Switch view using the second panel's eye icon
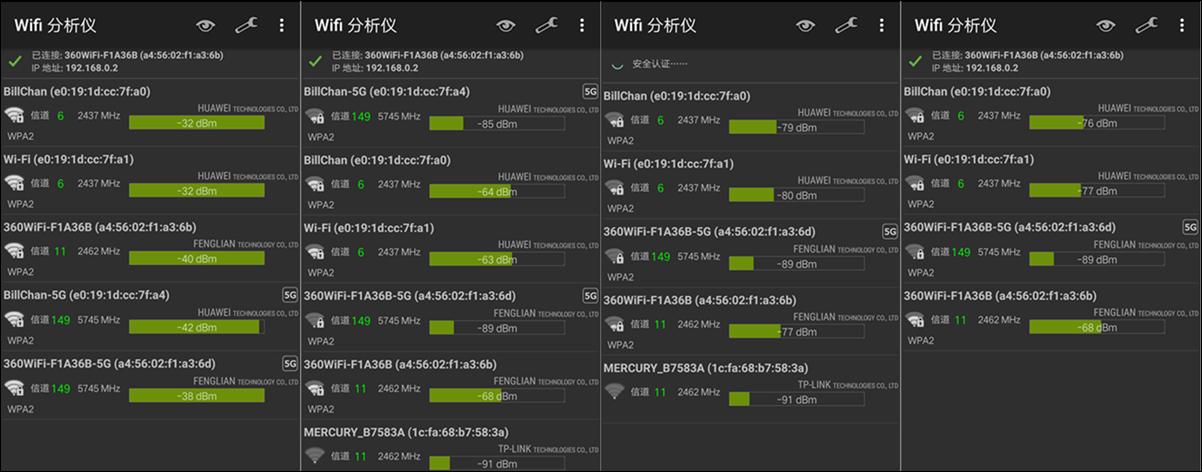Image resolution: width=1202 pixels, height=472 pixels. tap(505, 25)
